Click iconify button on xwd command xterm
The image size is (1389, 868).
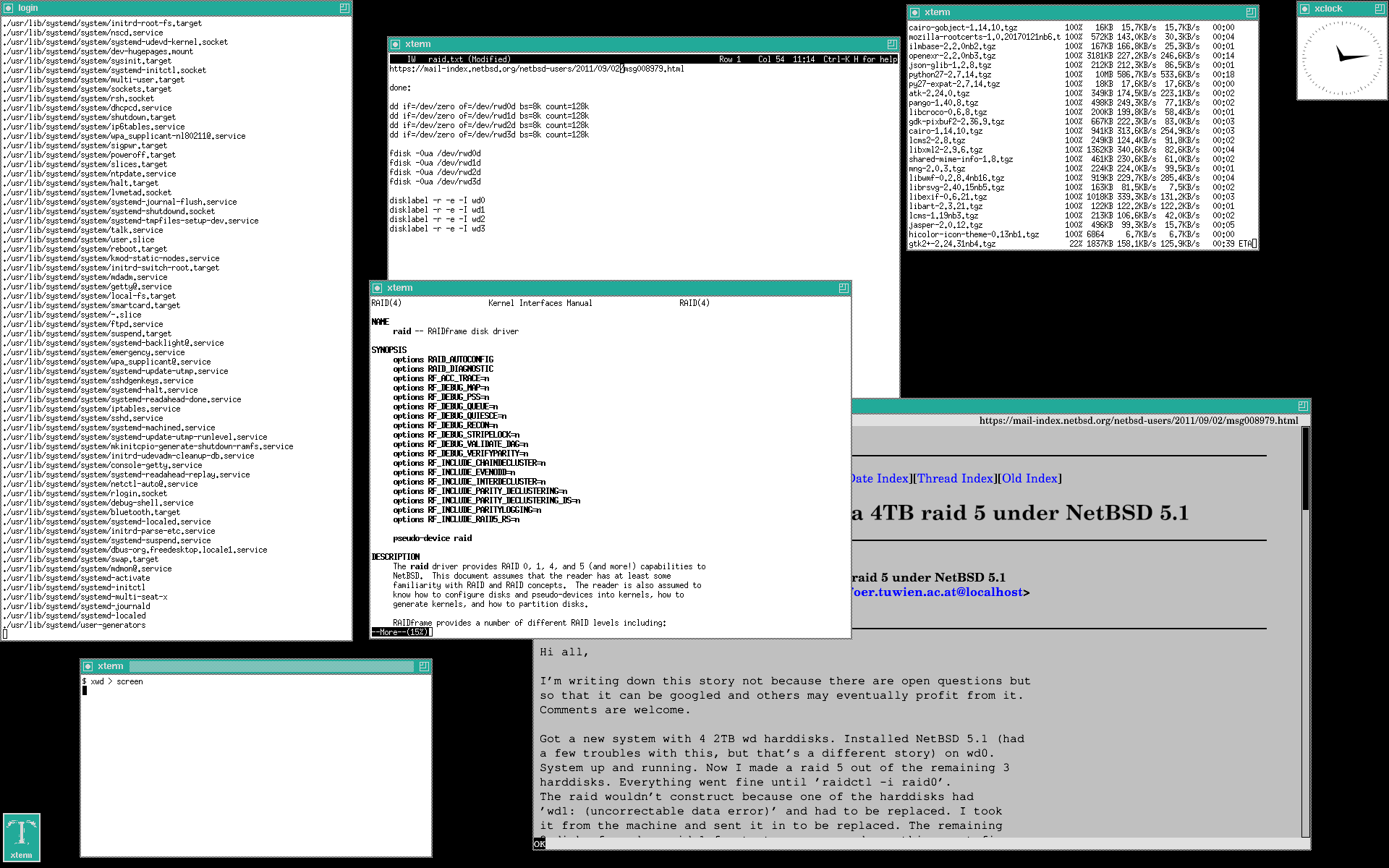[88, 666]
